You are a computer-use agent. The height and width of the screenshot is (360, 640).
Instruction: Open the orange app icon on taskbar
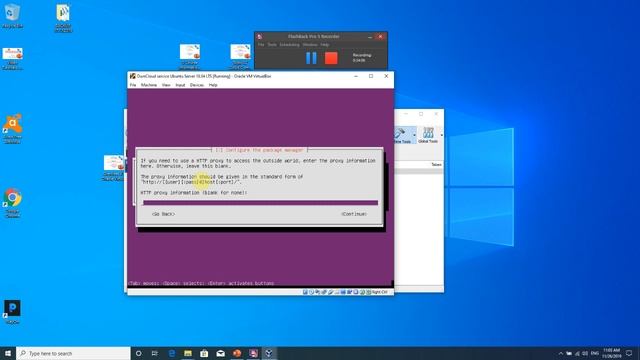pos(237,353)
